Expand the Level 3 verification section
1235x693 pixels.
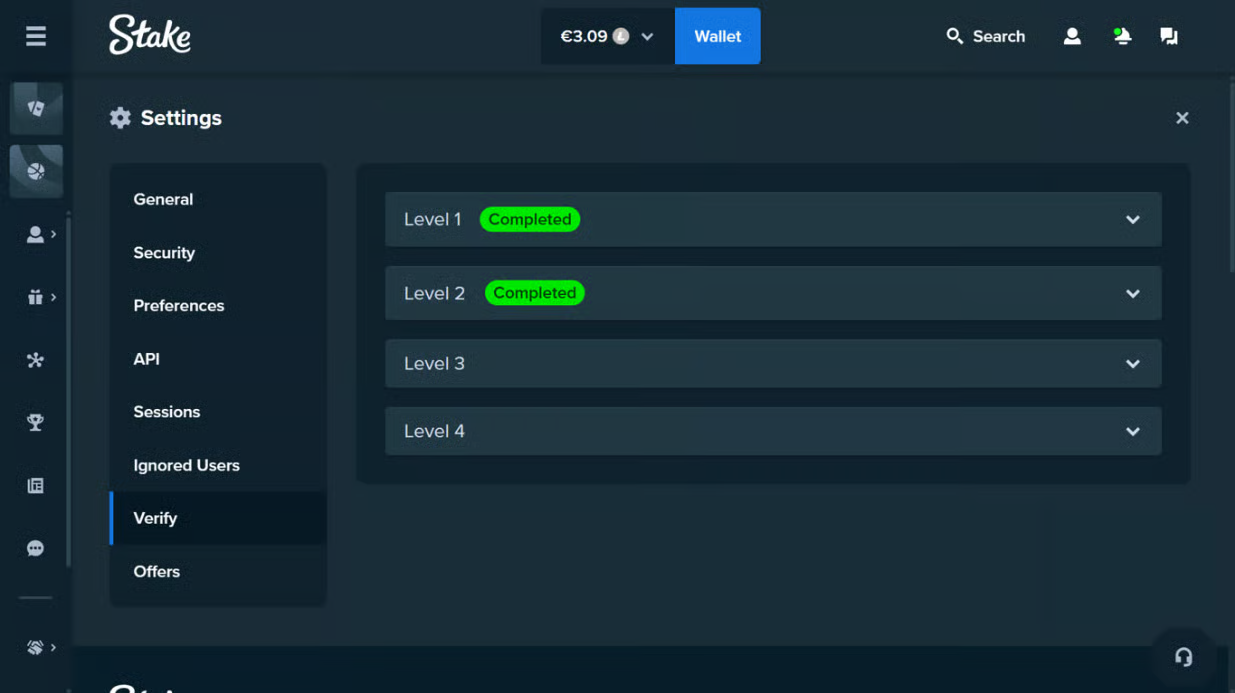click(x=772, y=363)
